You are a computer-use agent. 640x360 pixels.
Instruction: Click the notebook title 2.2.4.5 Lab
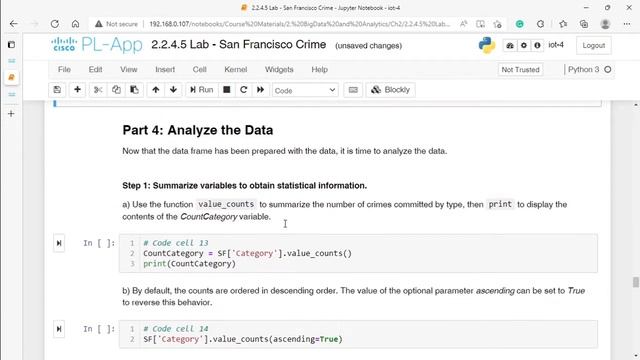238,44
